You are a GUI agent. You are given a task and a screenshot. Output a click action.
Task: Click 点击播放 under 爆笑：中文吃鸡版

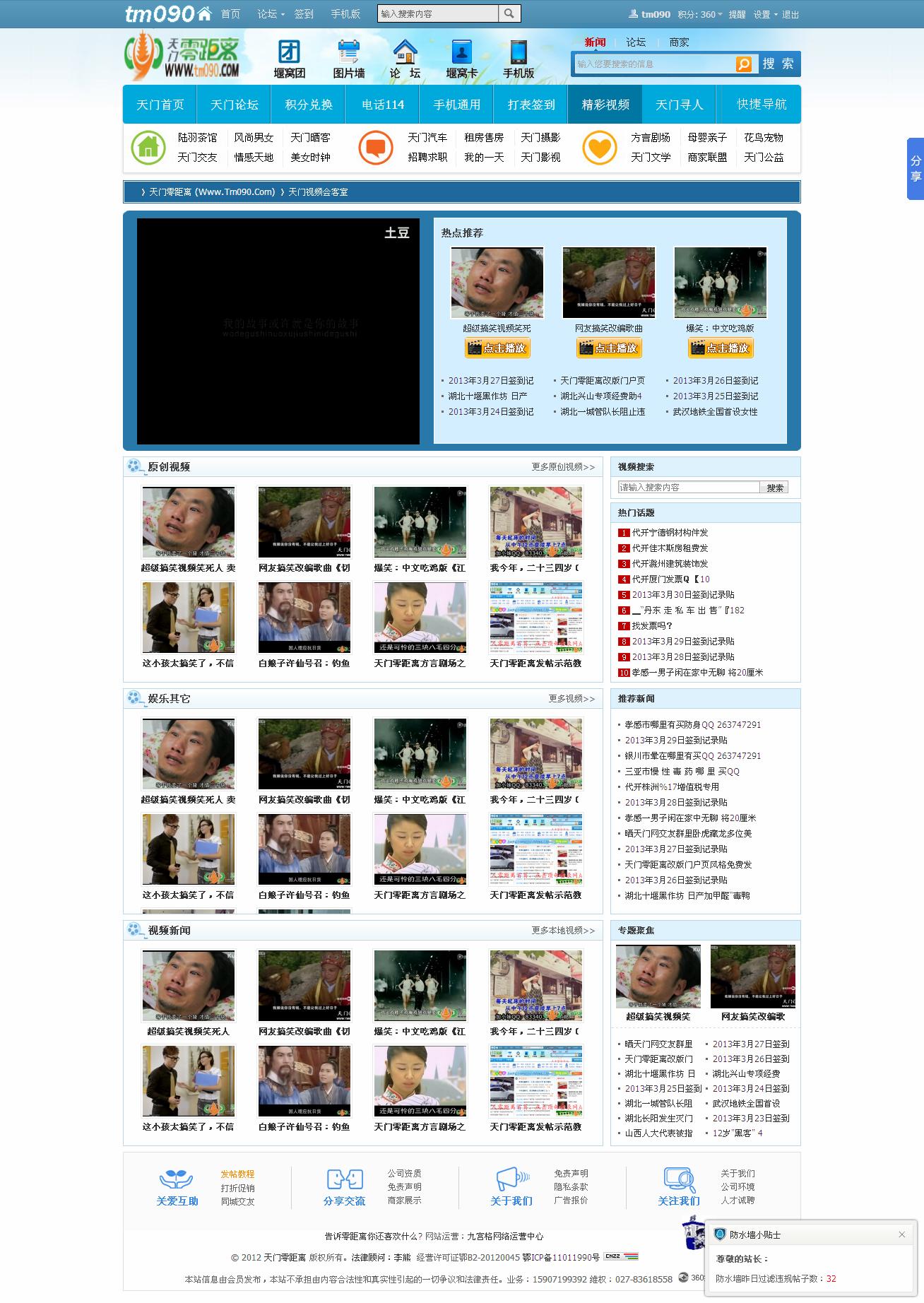[721, 348]
